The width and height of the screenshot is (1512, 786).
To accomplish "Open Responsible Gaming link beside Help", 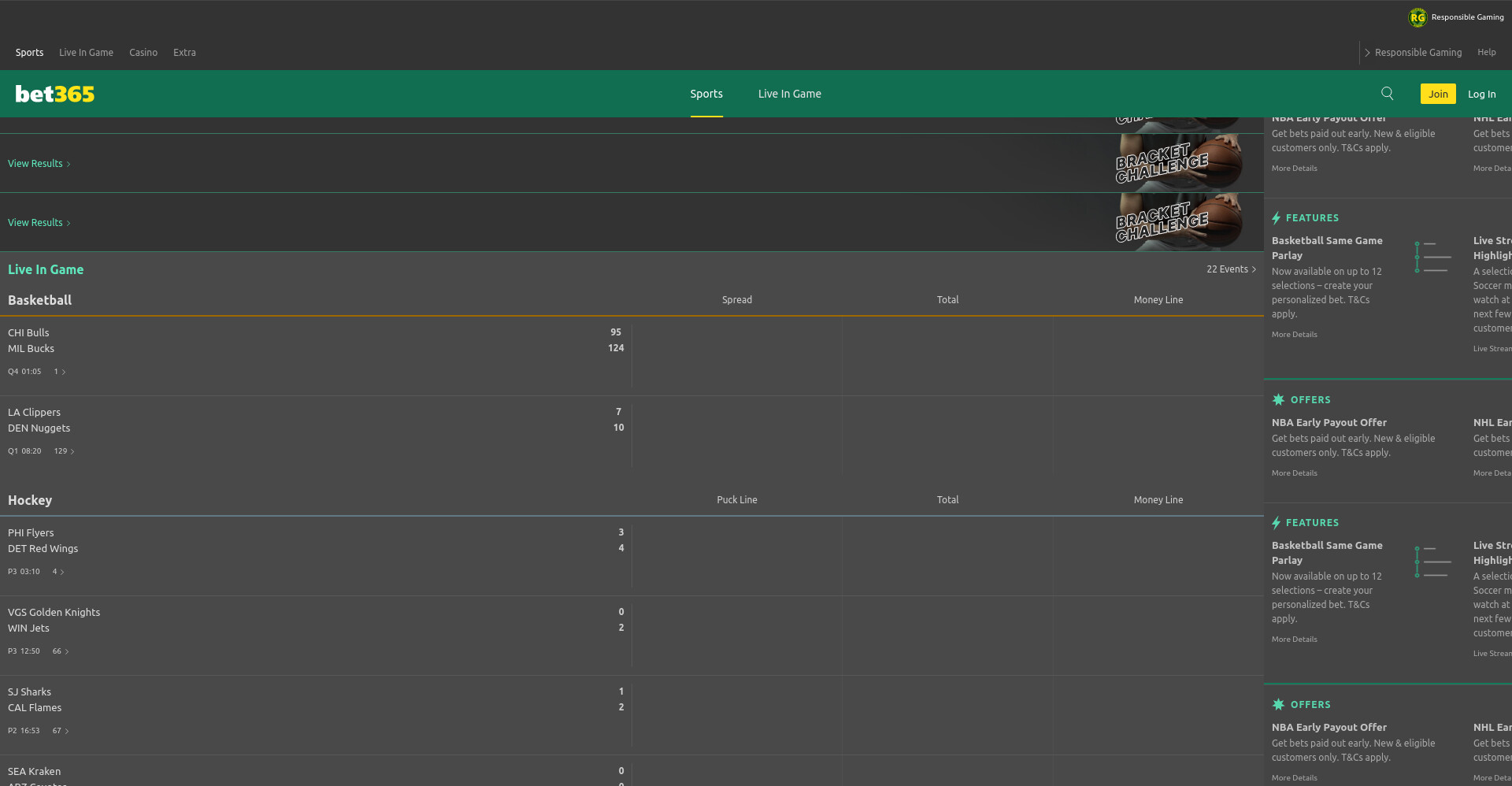I will (x=1417, y=53).
